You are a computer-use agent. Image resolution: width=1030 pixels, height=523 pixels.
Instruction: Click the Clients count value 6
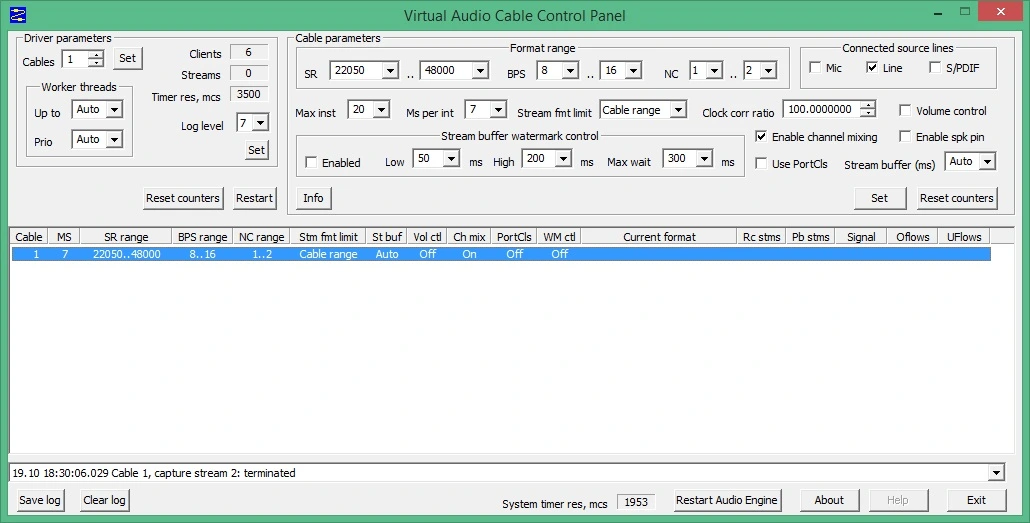tap(249, 53)
